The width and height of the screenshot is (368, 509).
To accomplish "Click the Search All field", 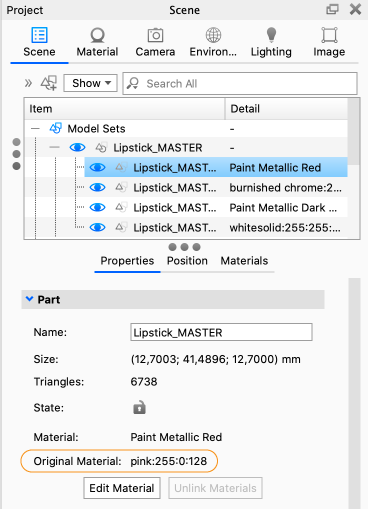I will pyautogui.click(x=240, y=83).
